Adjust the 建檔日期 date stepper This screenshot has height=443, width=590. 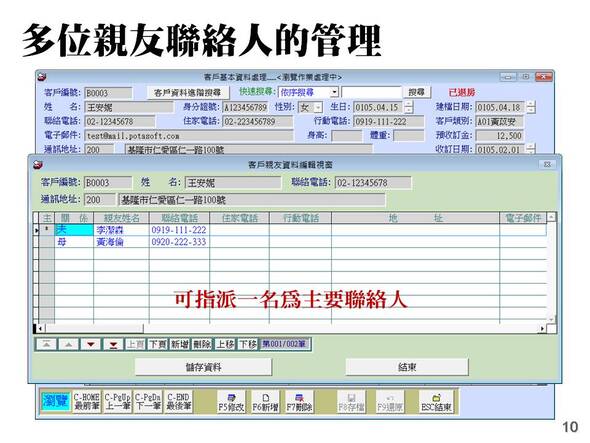[x=530, y=108]
